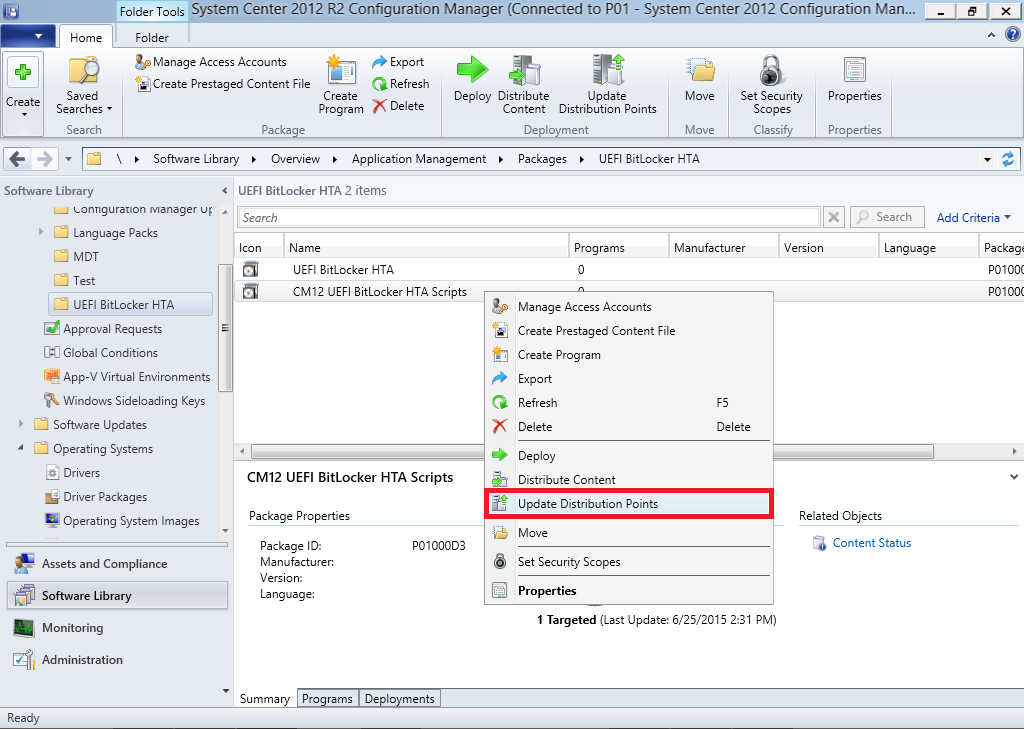
Task: Open the Administration workspace
Action: (x=118, y=660)
